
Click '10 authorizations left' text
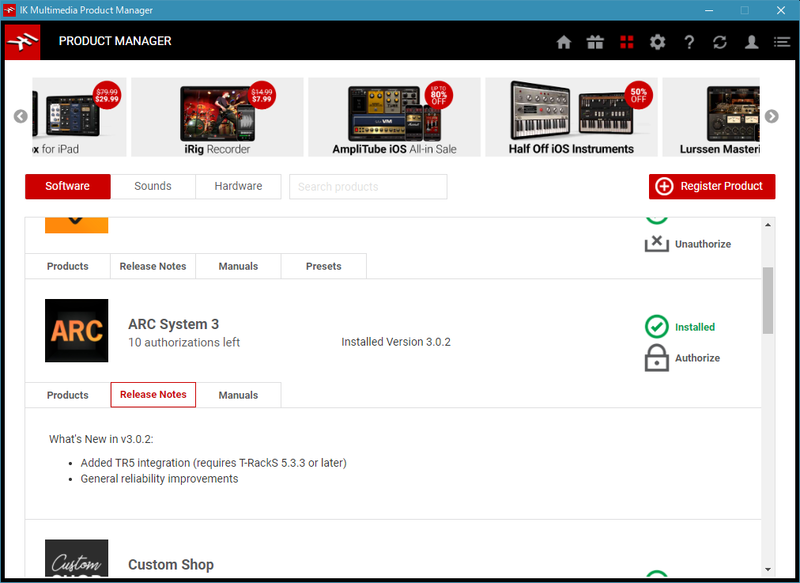[x=184, y=342]
